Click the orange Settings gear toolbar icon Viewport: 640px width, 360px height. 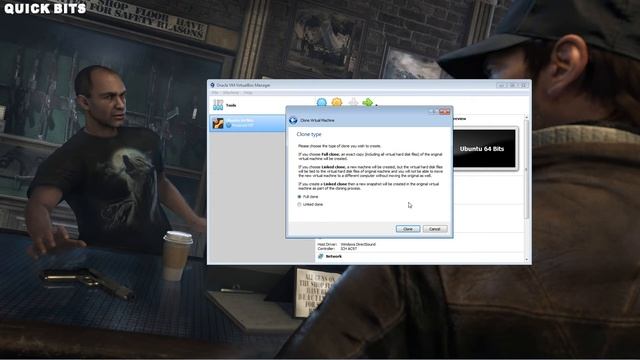click(337, 102)
